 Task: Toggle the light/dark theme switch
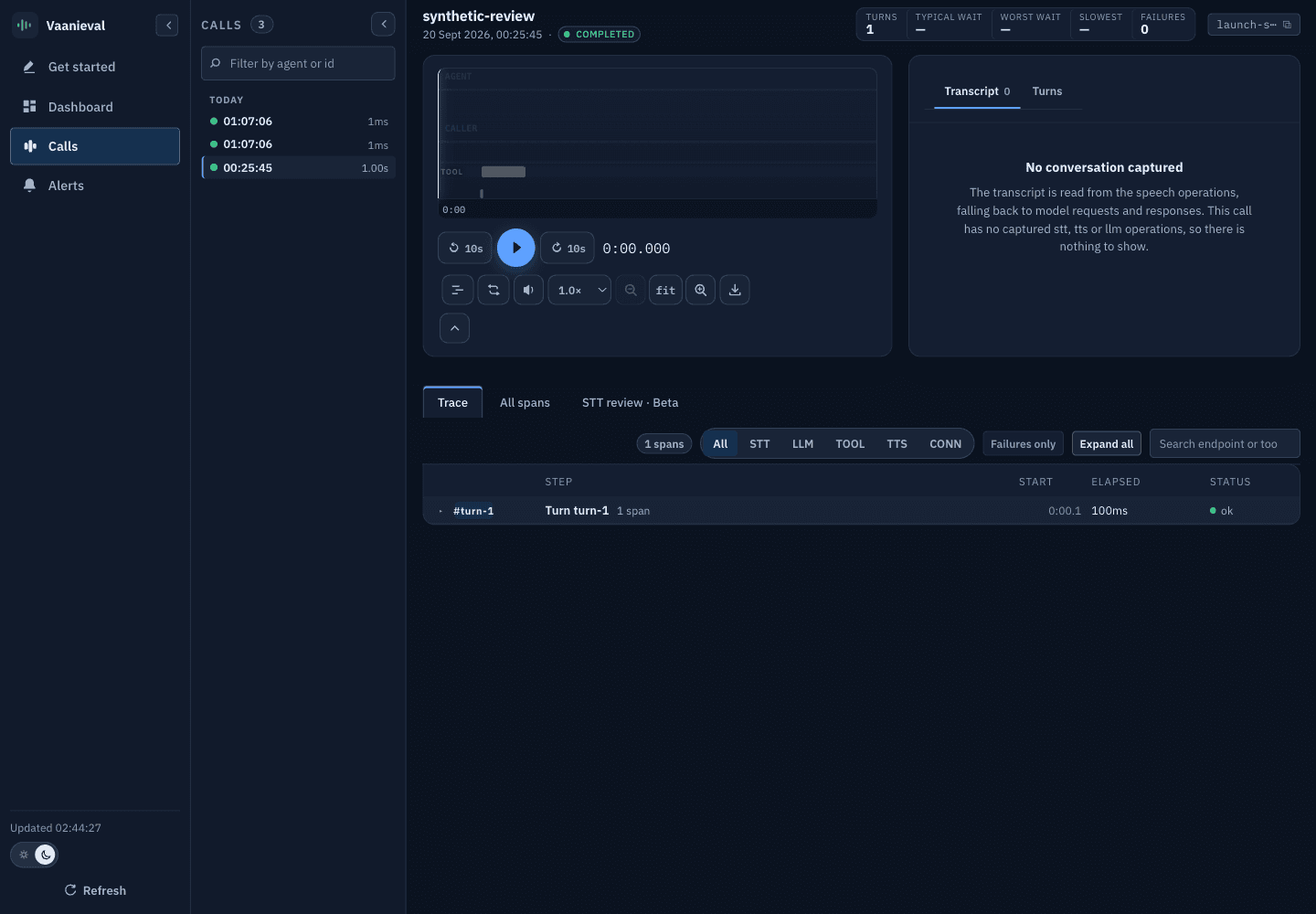tap(34, 855)
